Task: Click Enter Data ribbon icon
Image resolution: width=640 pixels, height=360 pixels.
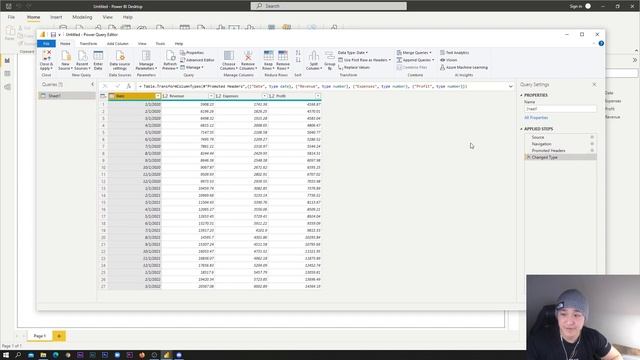Action: (x=98, y=56)
